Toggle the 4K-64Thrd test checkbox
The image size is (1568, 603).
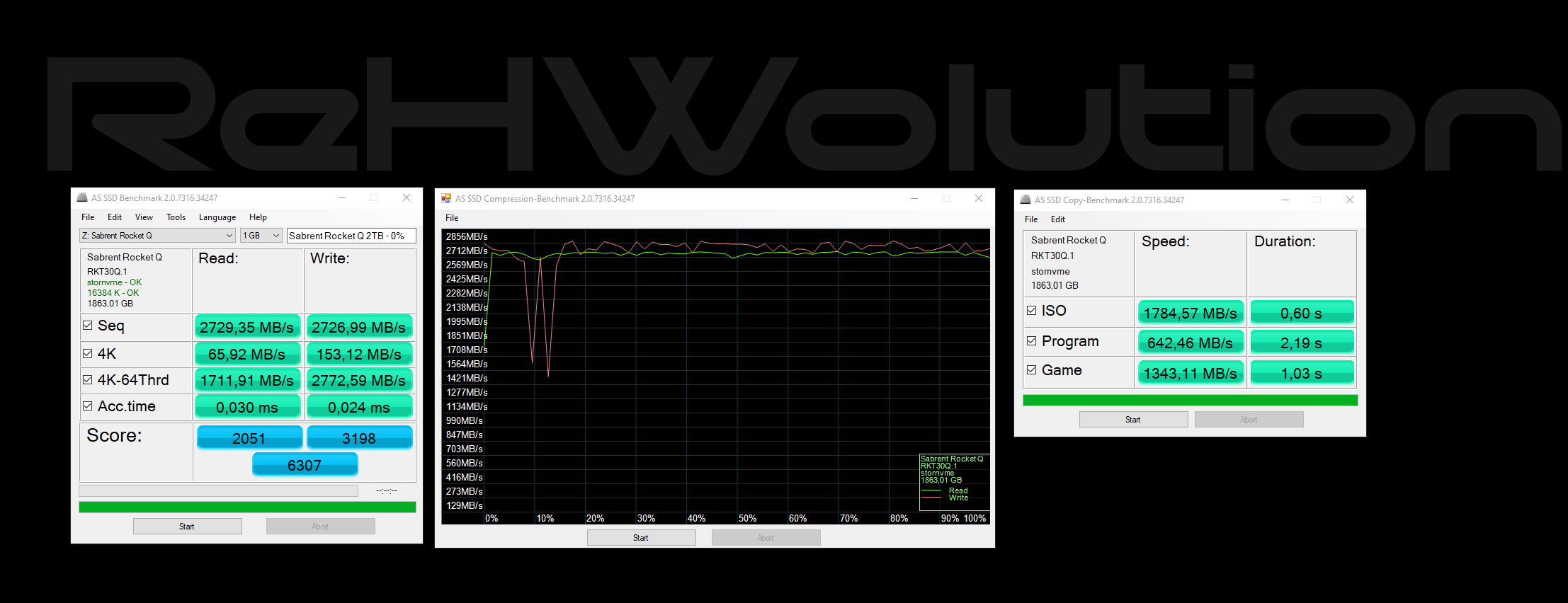click(88, 380)
